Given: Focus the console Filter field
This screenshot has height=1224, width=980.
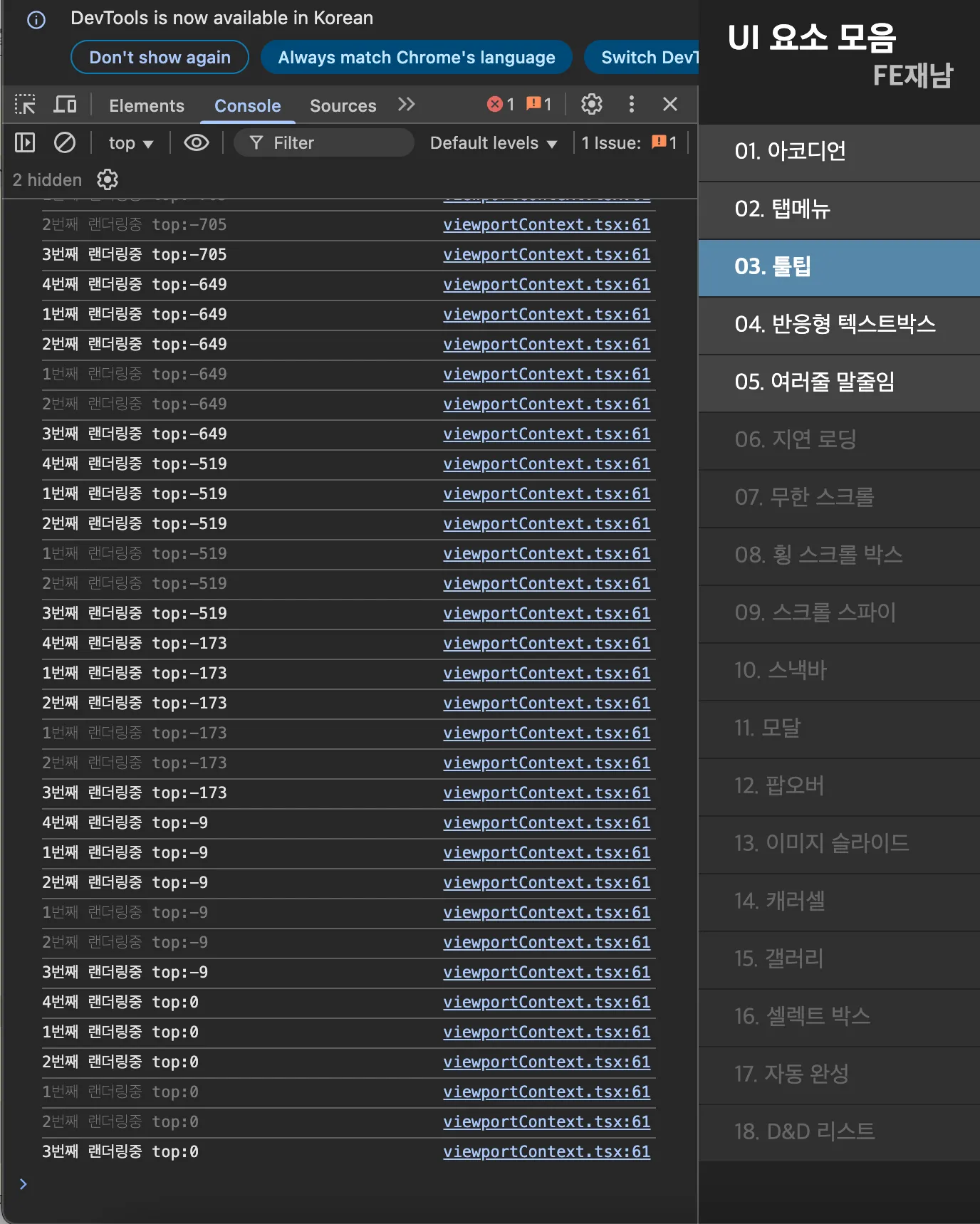Looking at the screenshot, I should [324, 143].
